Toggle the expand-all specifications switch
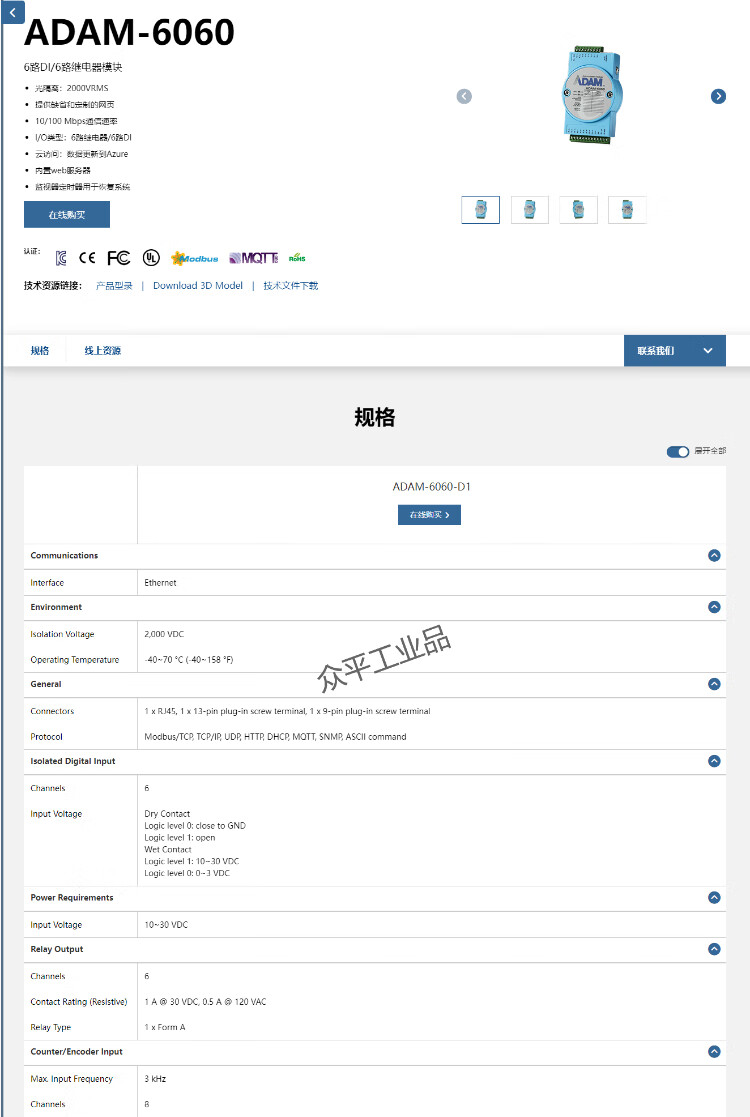This screenshot has height=1117, width=750. pyautogui.click(x=678, y=451)
